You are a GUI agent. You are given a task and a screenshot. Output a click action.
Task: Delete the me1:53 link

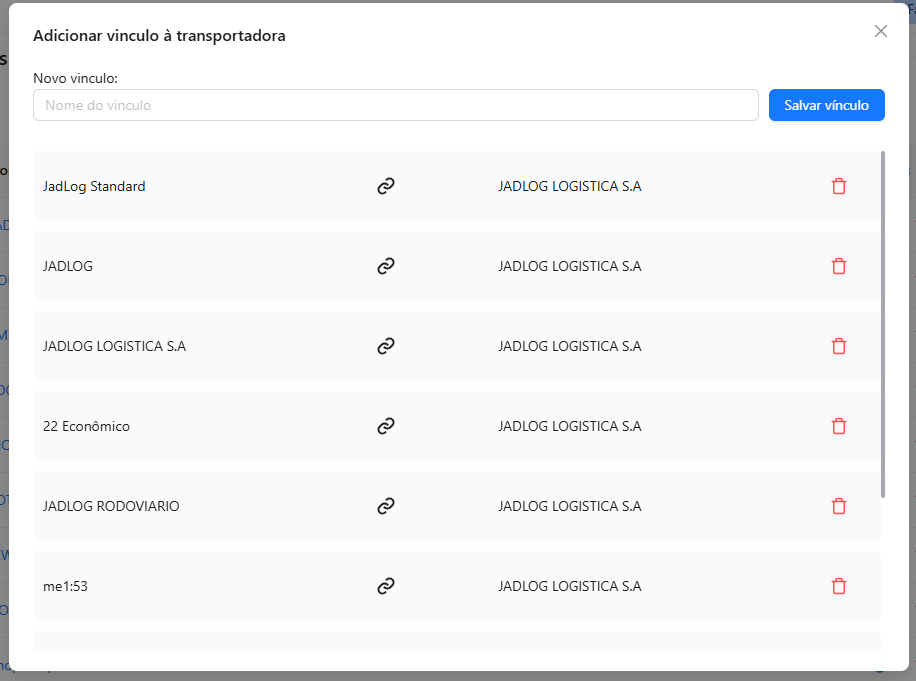coord(839,586)
